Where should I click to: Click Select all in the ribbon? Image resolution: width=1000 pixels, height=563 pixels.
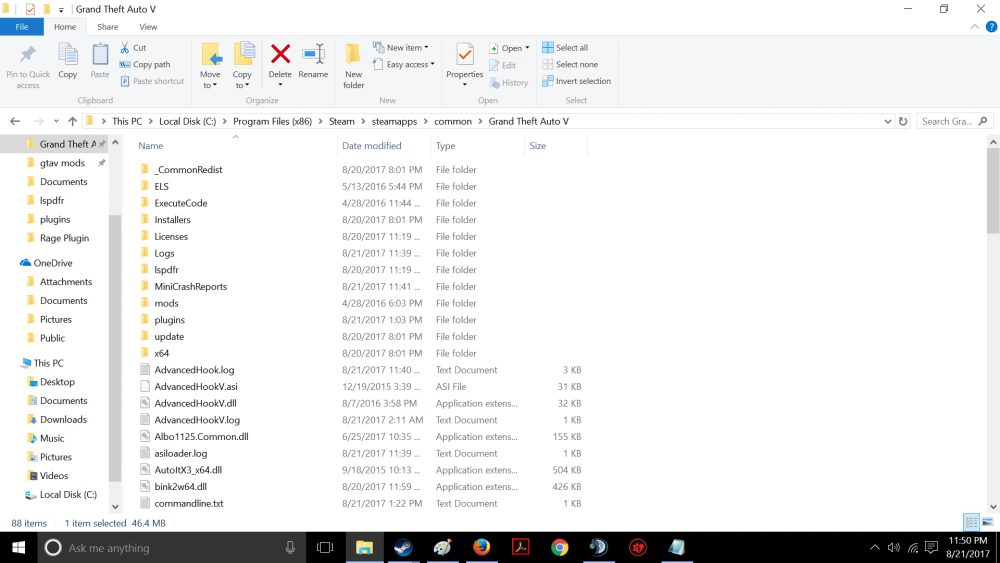point(565,48)
